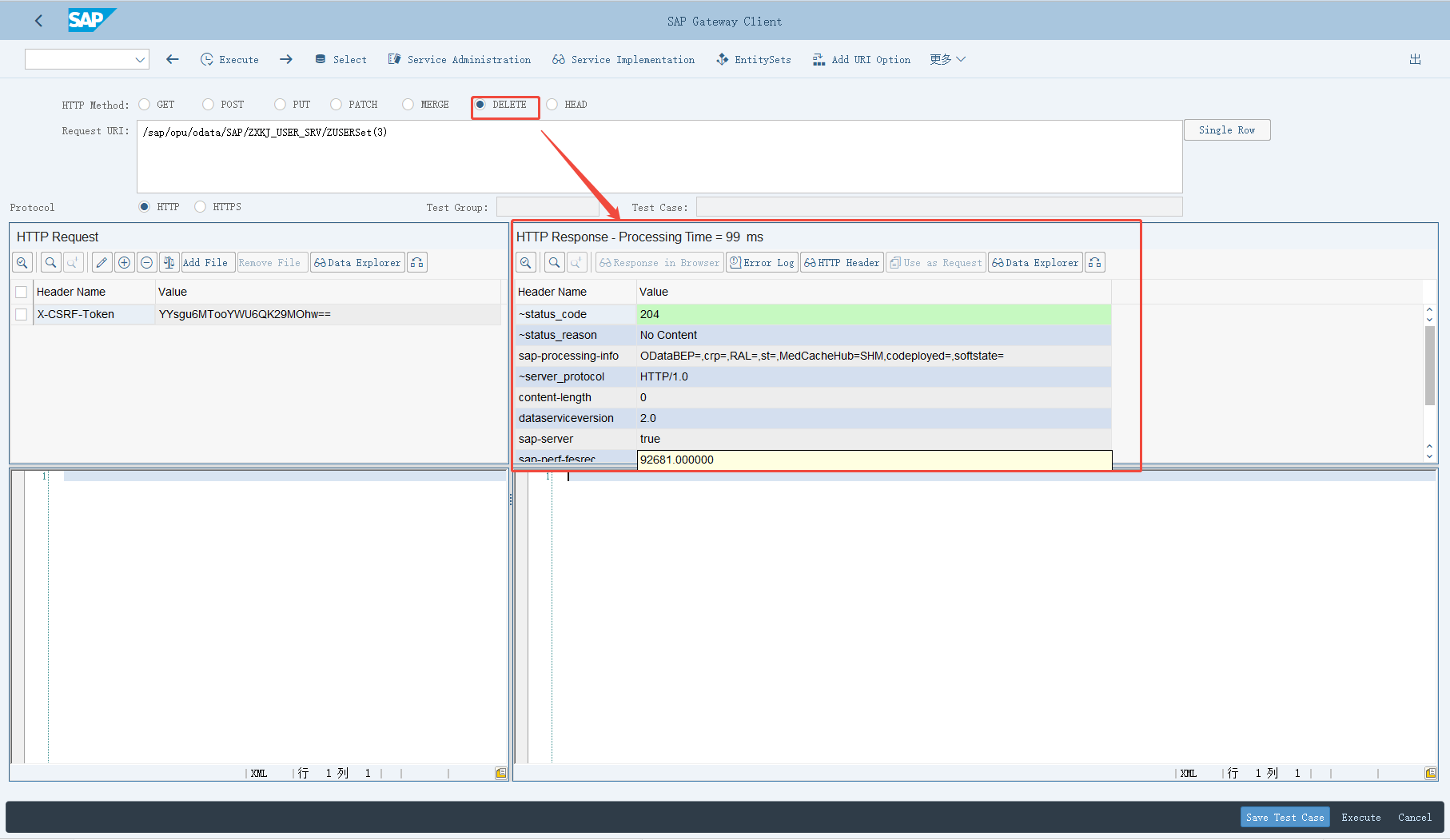Open Service Implementation

pos(623,59)
